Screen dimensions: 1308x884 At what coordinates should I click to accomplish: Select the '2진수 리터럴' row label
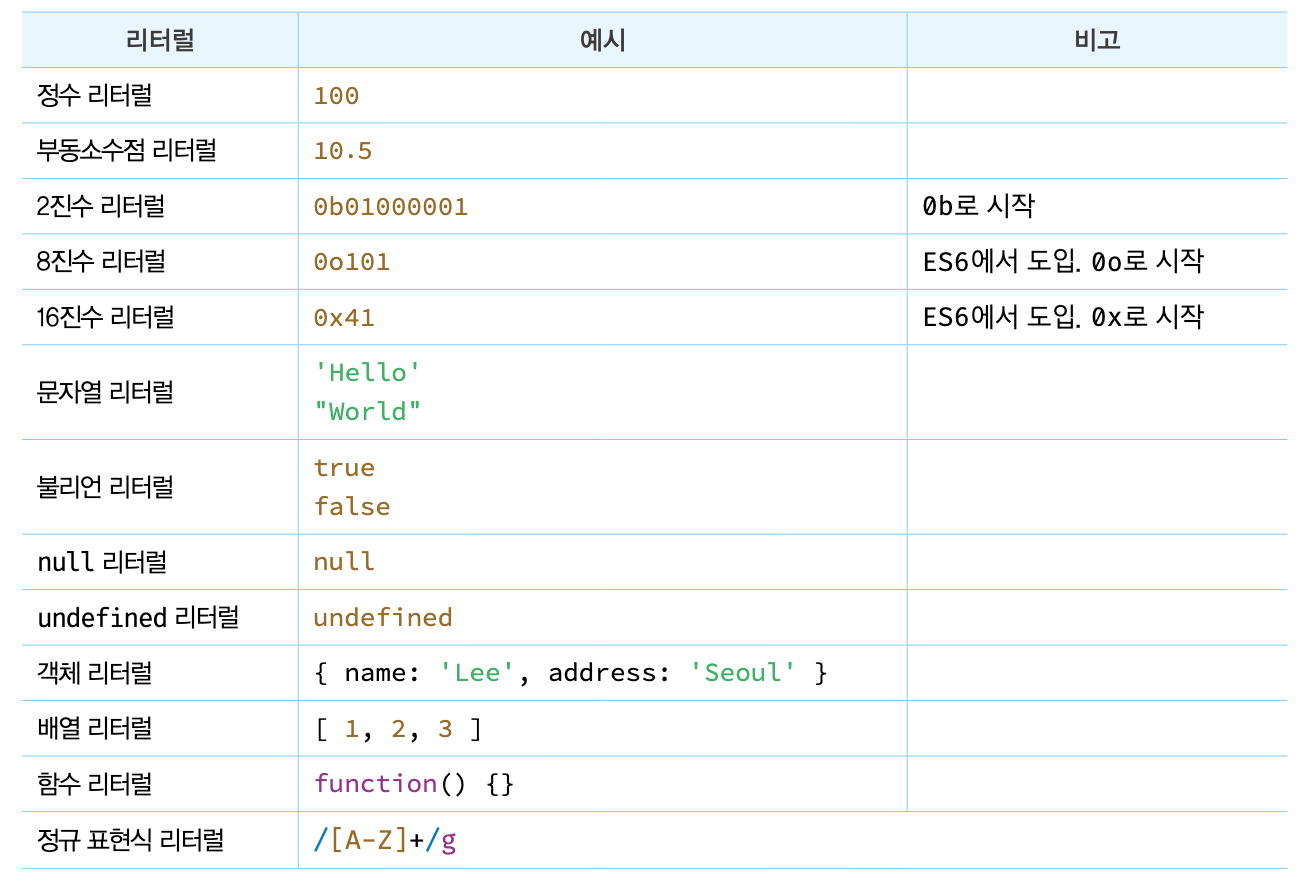[x=101, y=206]
